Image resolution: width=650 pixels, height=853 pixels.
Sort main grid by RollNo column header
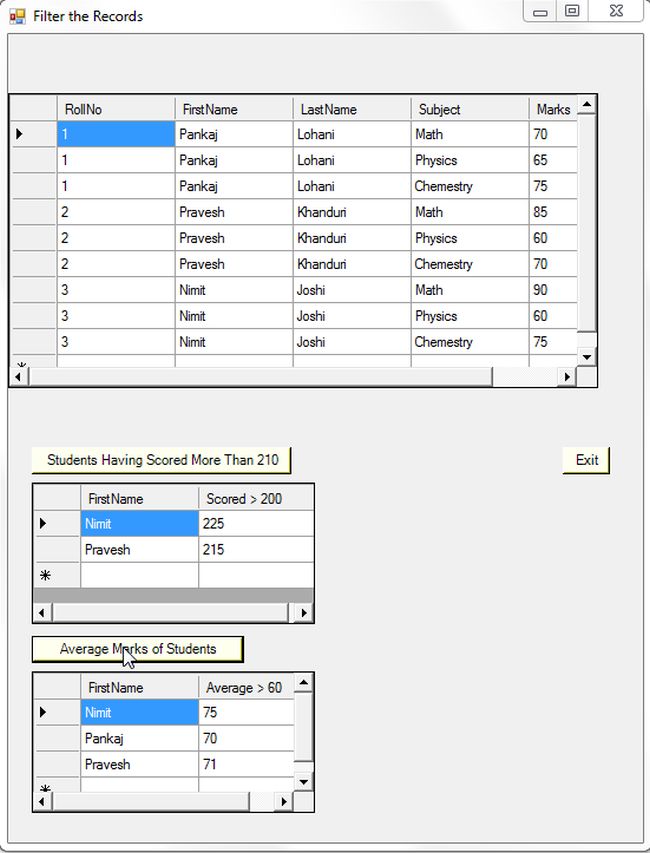click(x=115, y=109)
